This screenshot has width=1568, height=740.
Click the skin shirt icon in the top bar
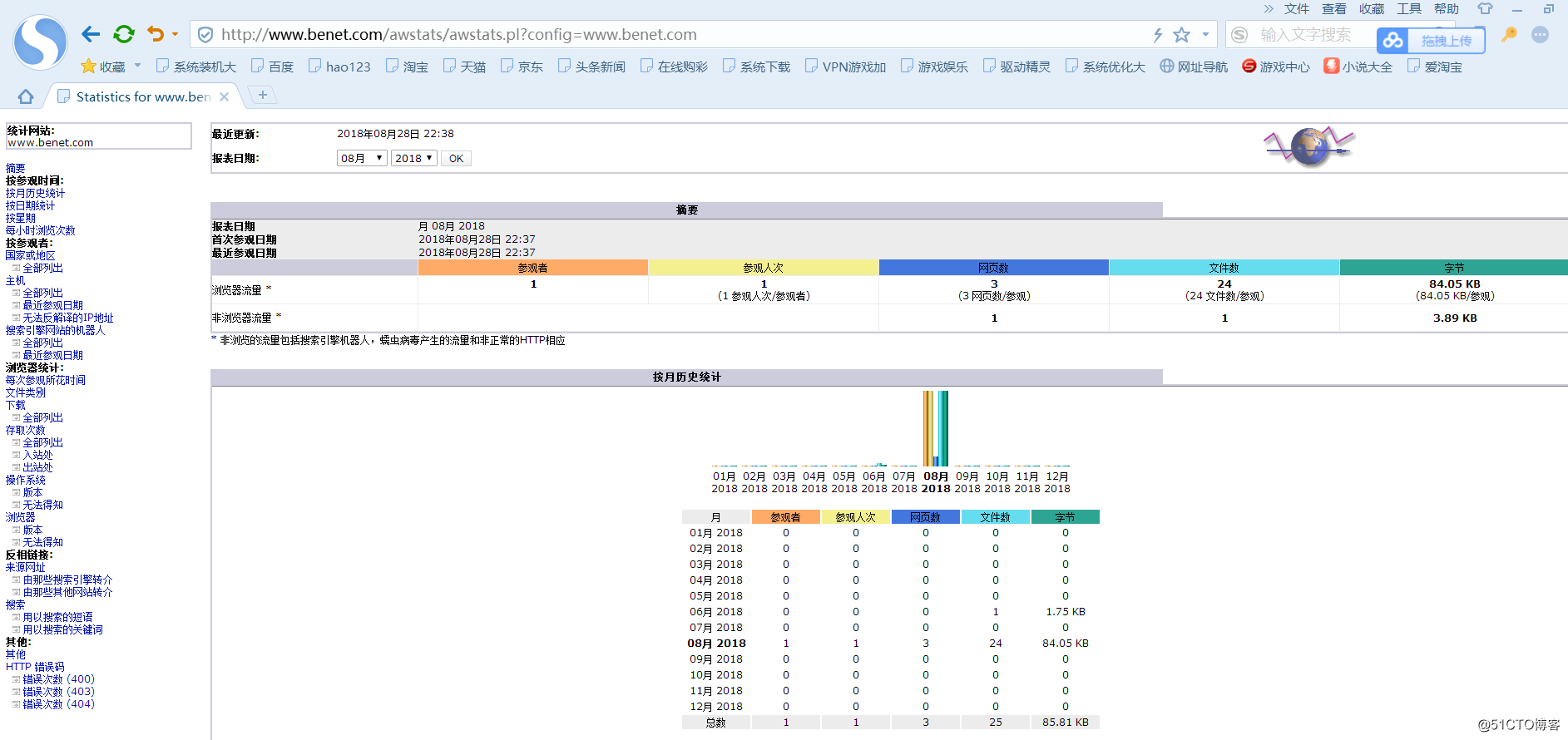coord(1485,9)
